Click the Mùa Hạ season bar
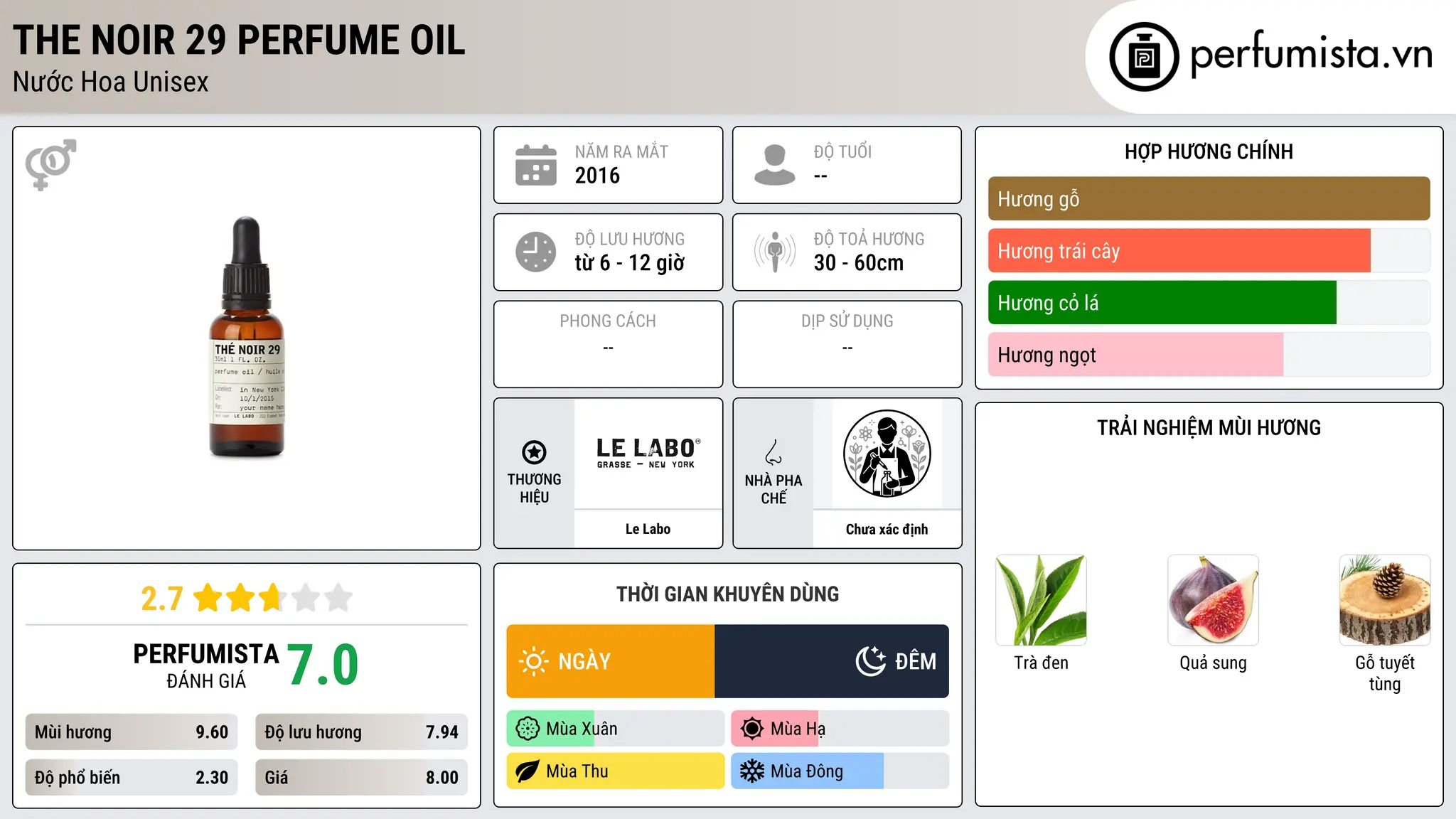This screenshot has width=1456, height=819. [840, 729]
